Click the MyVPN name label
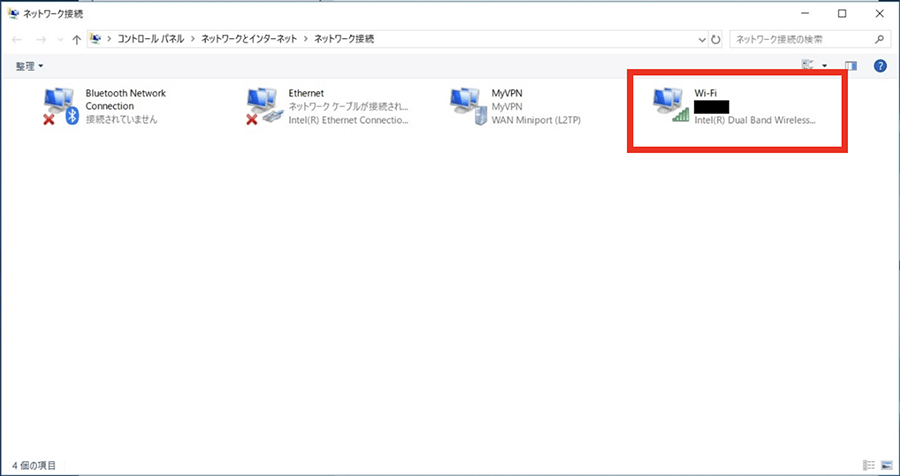This screenshot has width=900, height=476. point(507,93)
